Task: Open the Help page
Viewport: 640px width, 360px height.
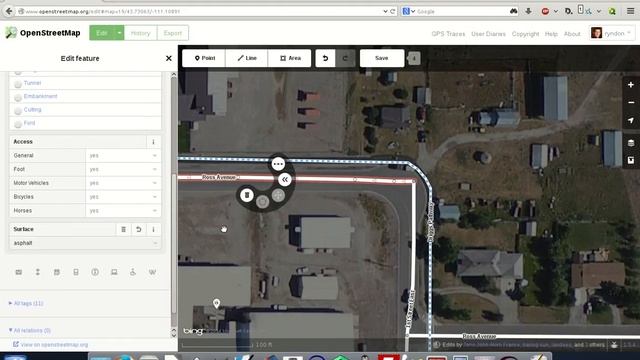Action: (551, 34)
